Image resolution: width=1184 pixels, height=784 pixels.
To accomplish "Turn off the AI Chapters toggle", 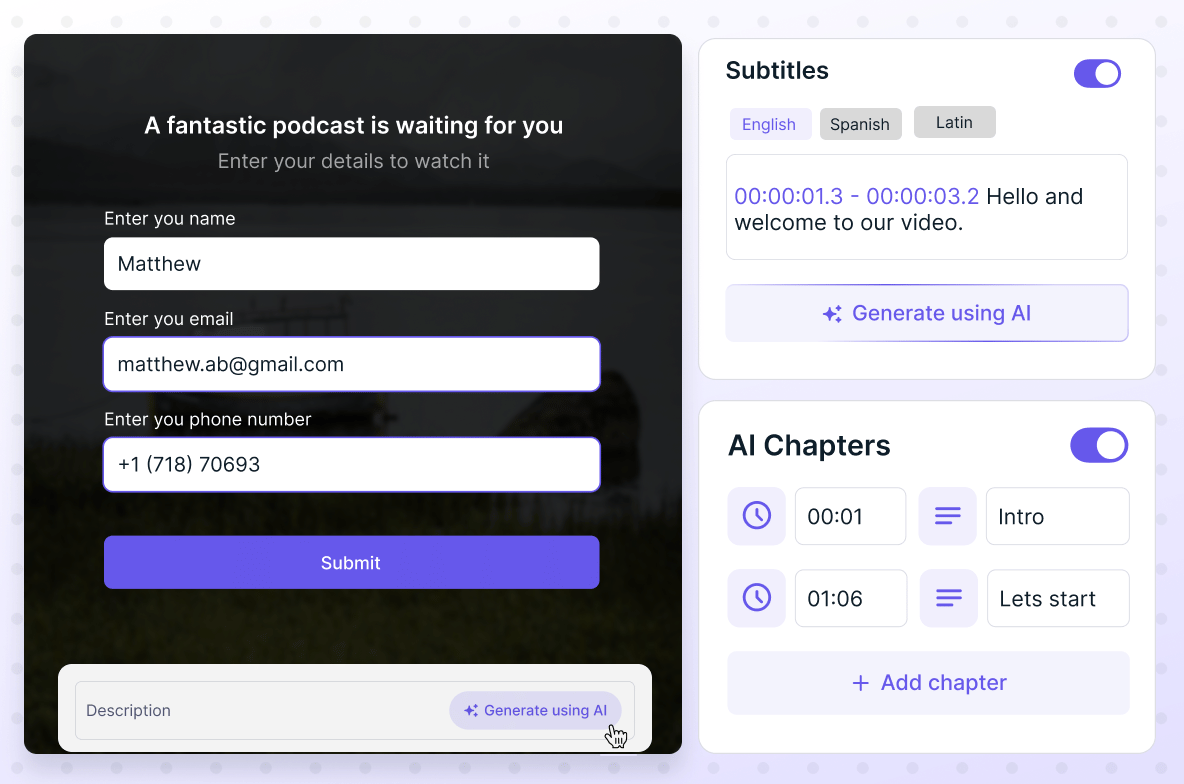I will 1099,445.
